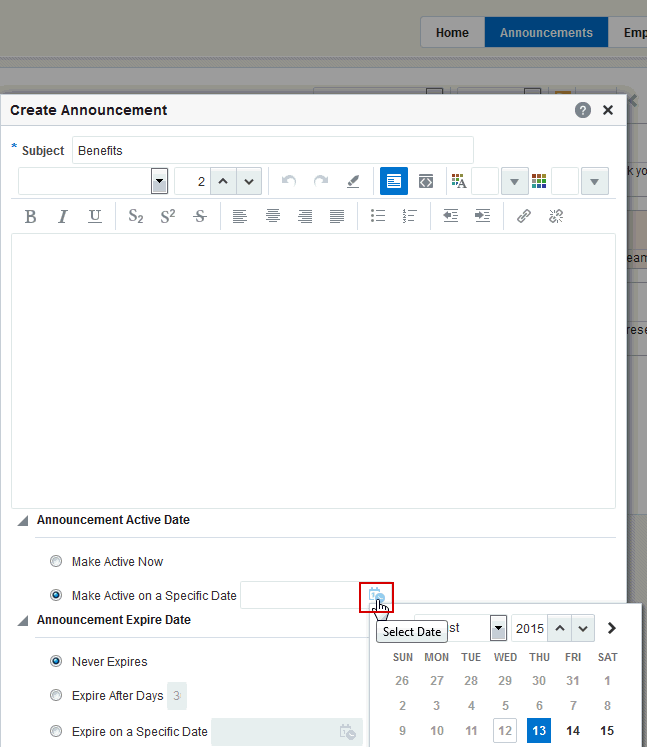Open Select Date calendar for active date
Image resolution: width=647 pixels, height=747 pixels.
click(376, 596)
